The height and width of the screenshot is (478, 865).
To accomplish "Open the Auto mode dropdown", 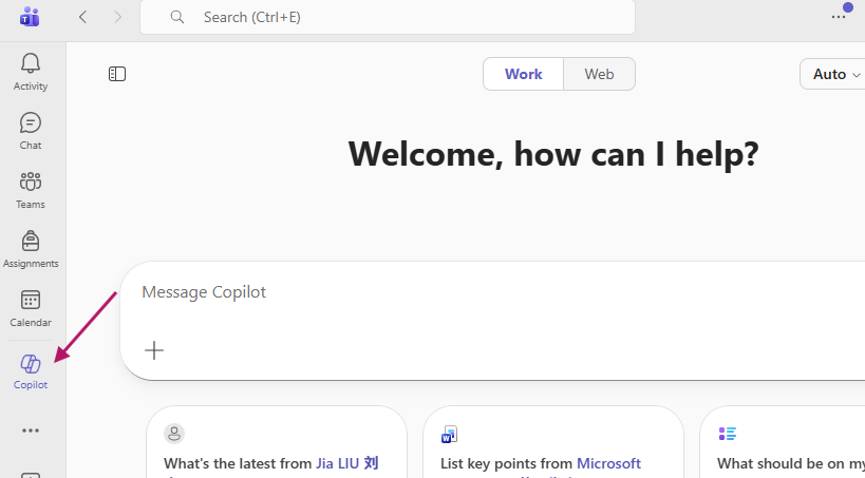I will [x=833, y=74].
